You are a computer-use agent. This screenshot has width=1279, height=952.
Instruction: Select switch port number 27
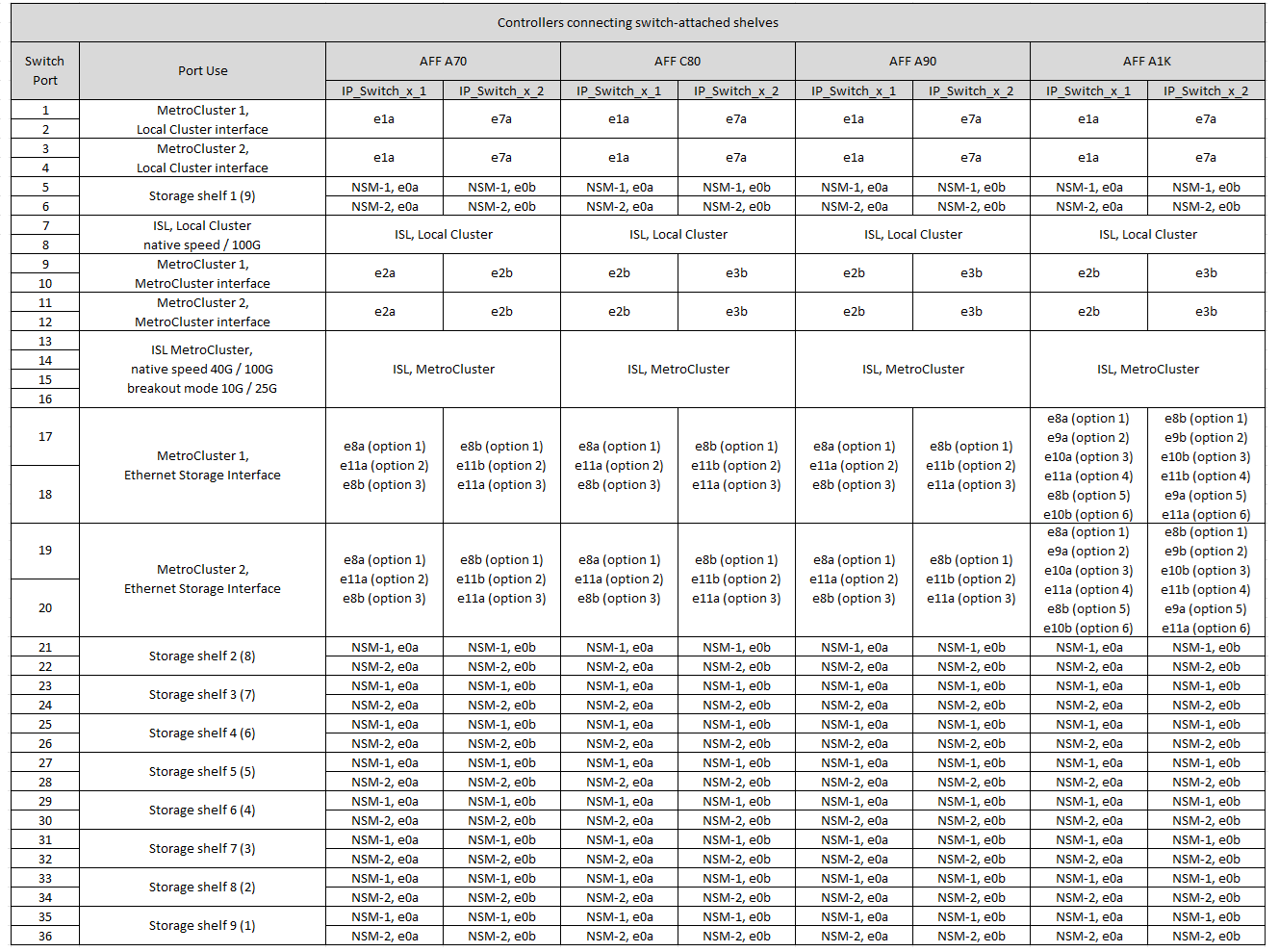coord(45,762)
